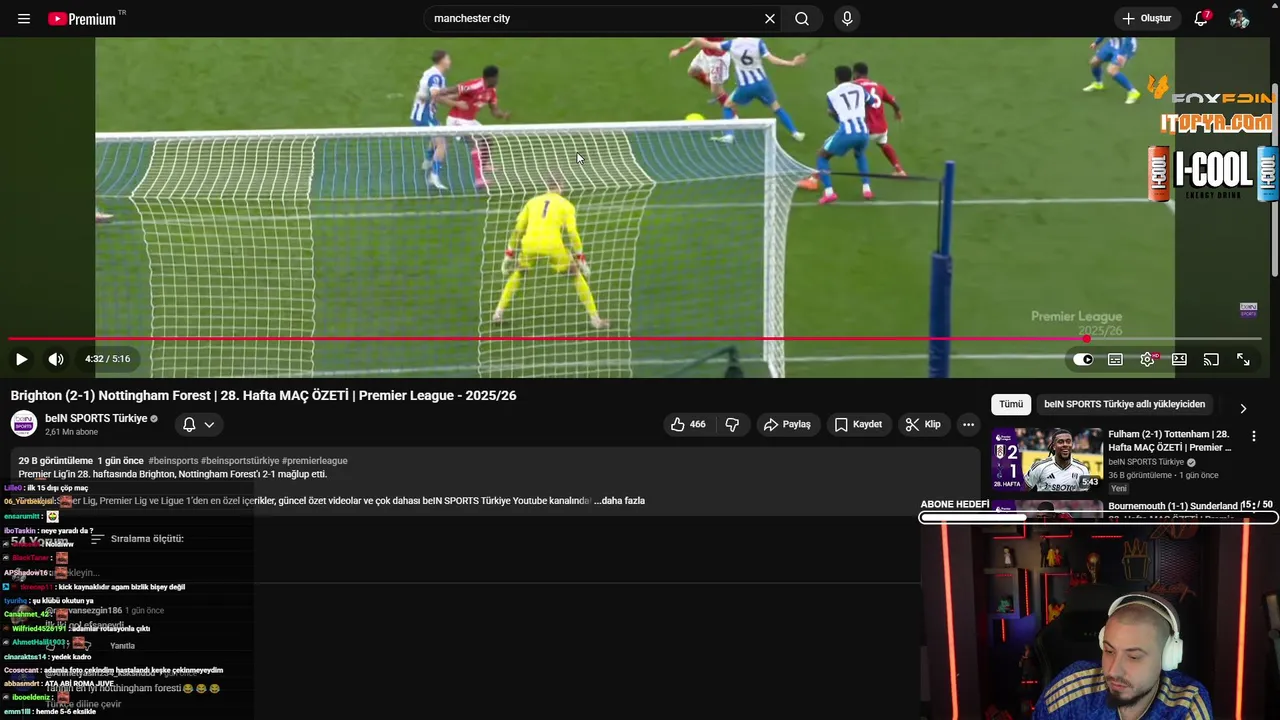
Task: Play the video
Action: [21, 359]
